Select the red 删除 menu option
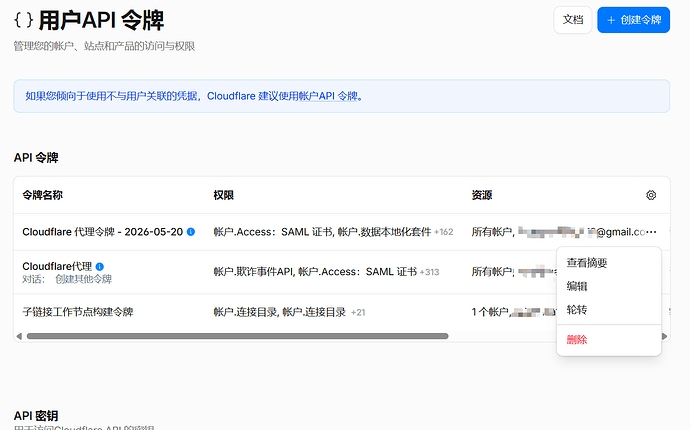690x430 pixels. tap(576, 339)
